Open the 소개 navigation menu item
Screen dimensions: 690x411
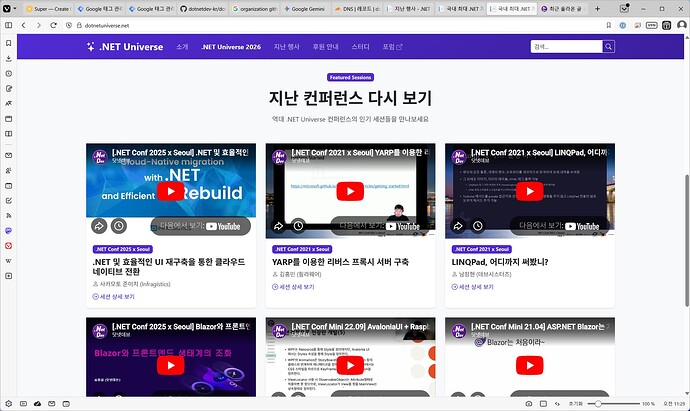coord(182,47)
